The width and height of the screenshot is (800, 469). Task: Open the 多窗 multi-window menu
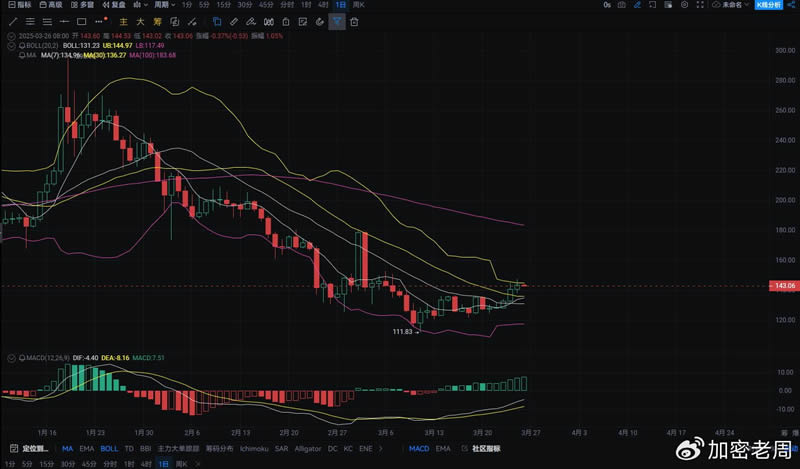[x=82, y=5]
